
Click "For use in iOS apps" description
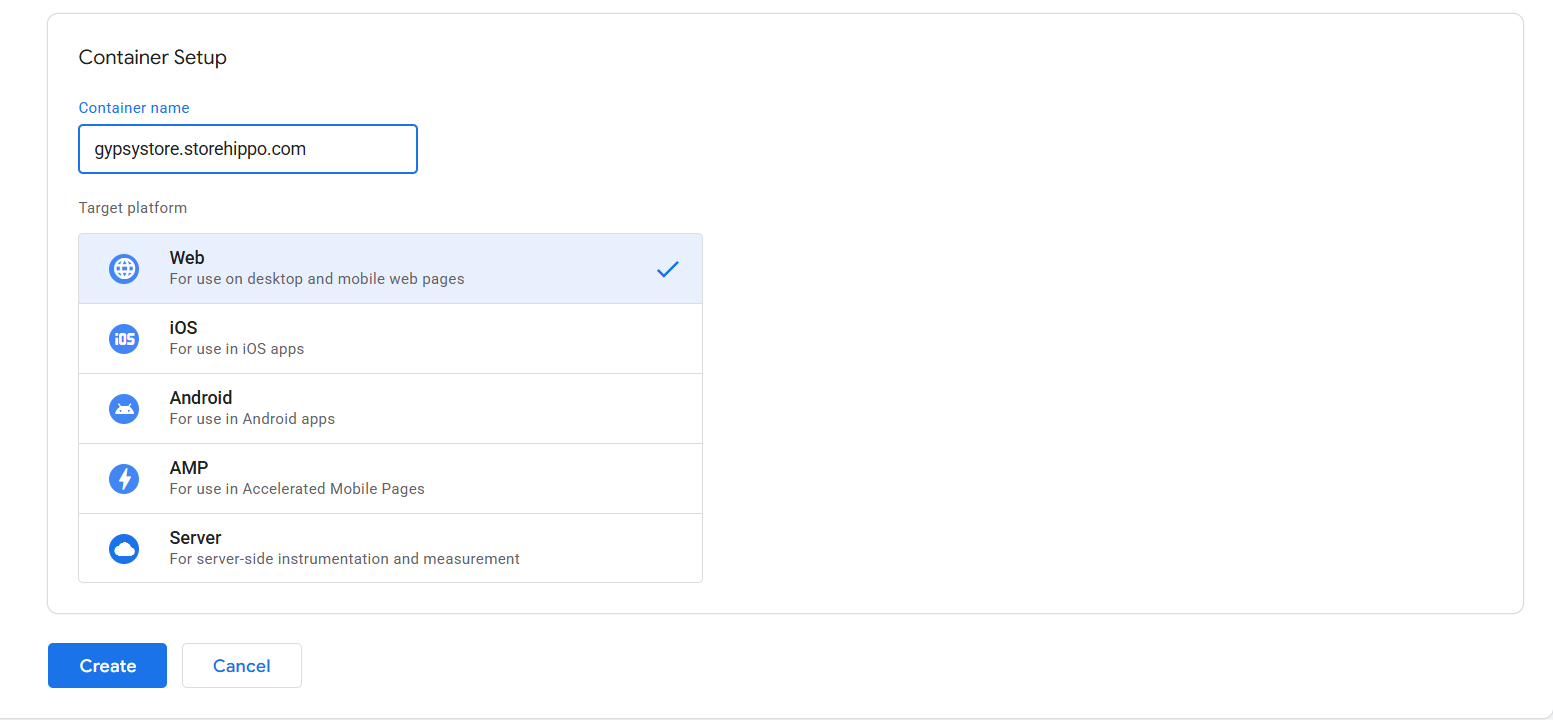pyautogui.click(x=237, y=349)
